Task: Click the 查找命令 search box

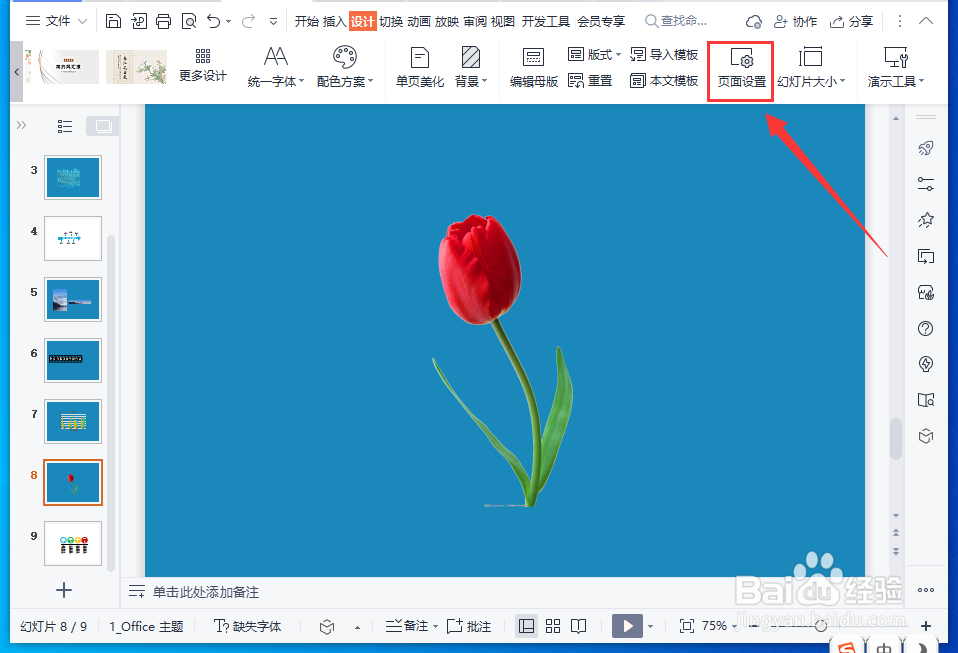Action: pos(677,21)
